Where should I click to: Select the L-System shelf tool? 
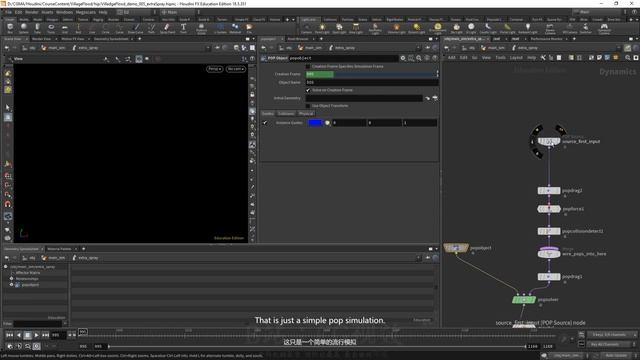point(220,28)
